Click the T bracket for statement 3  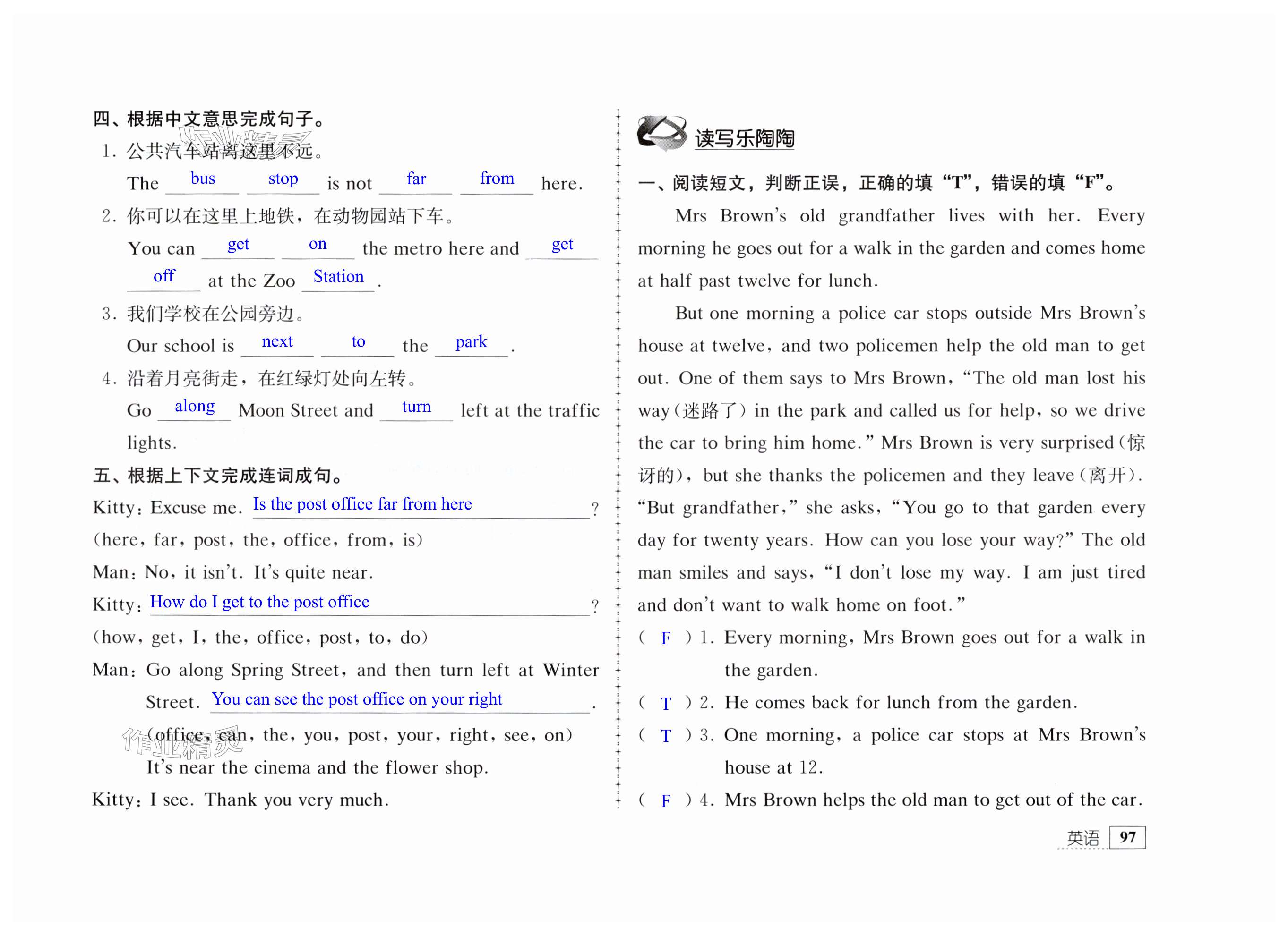pos(666,736)
